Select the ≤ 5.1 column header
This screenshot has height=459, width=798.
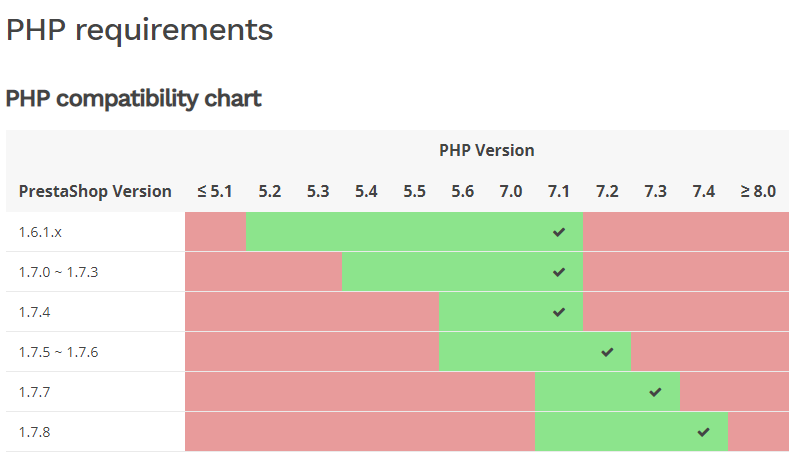[215, 191]
